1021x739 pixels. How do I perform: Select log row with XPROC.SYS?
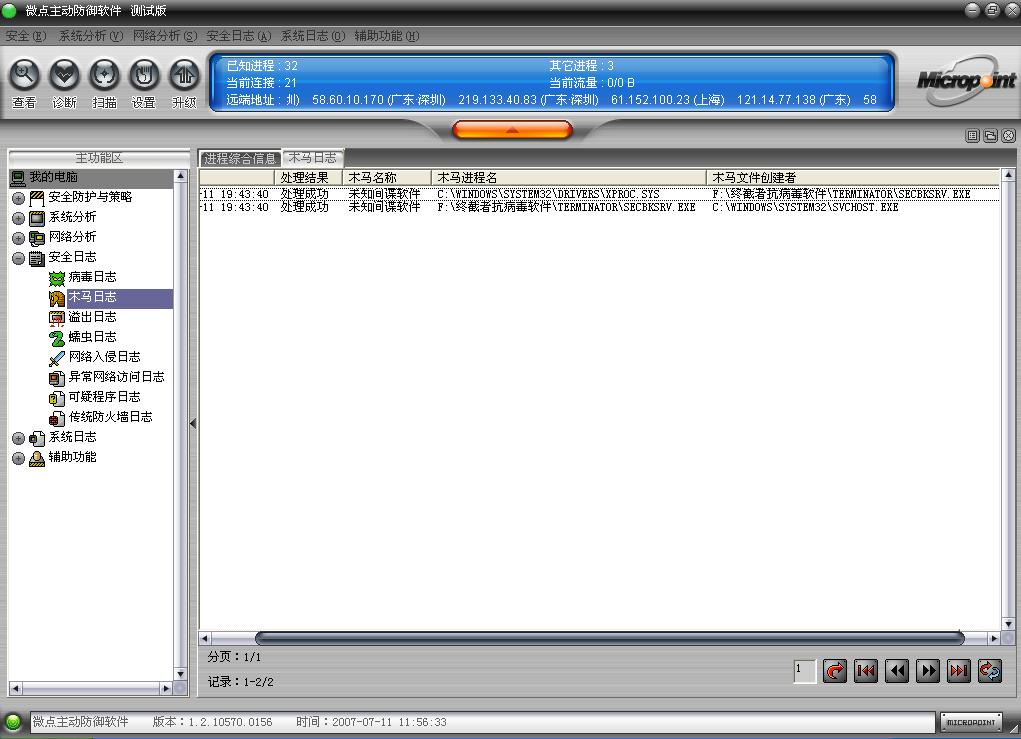(599, 194)
